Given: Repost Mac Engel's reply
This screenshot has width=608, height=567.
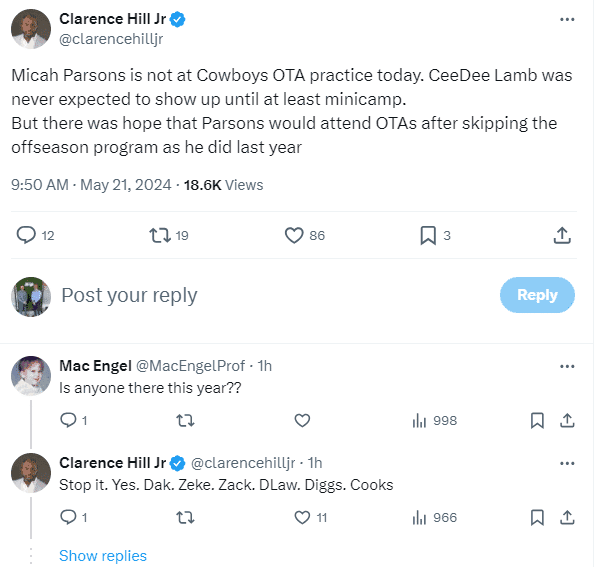Looking at the screenshot, I should (x=185, y=420).
